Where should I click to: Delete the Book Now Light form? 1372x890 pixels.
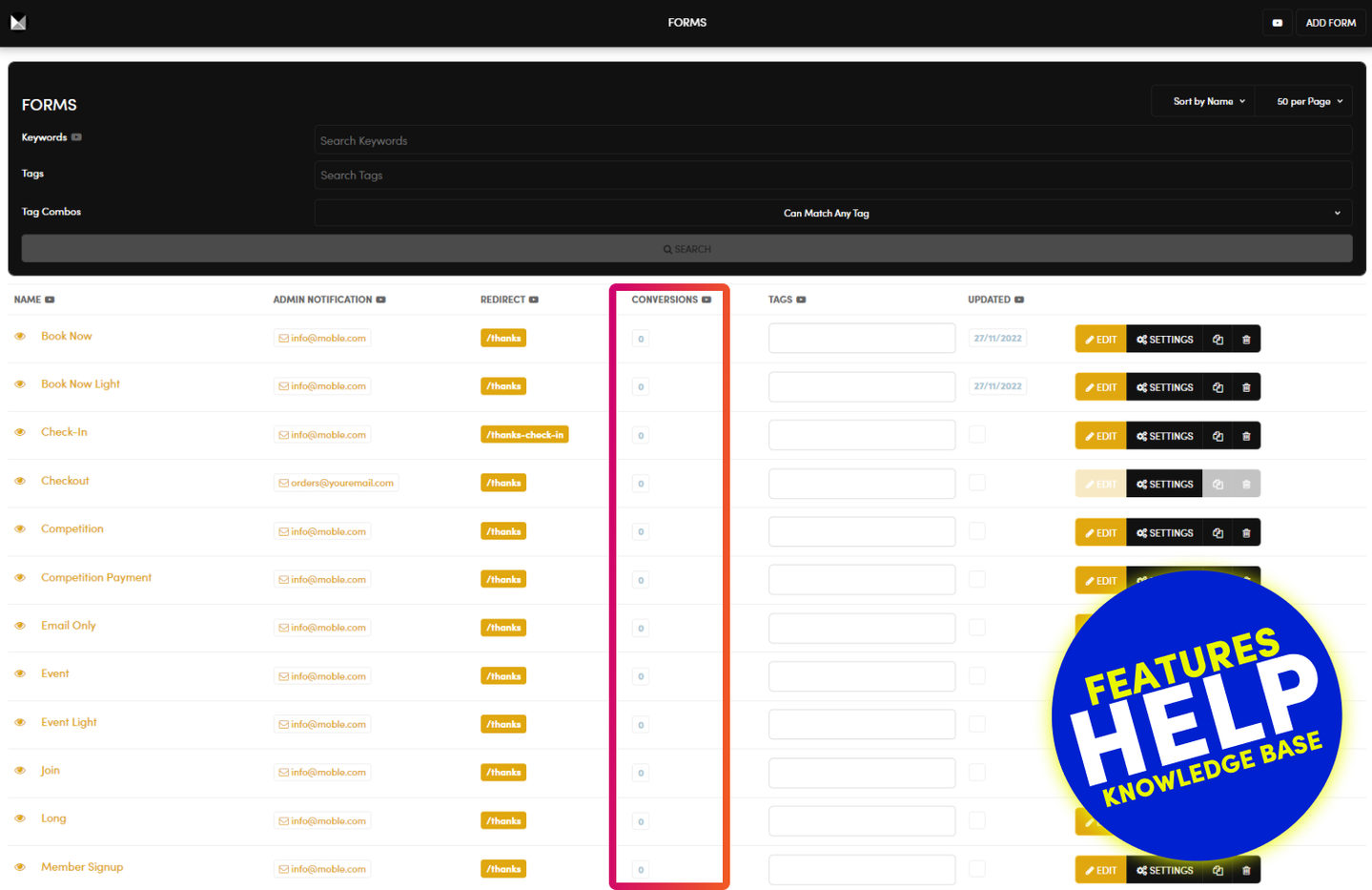1246,387
